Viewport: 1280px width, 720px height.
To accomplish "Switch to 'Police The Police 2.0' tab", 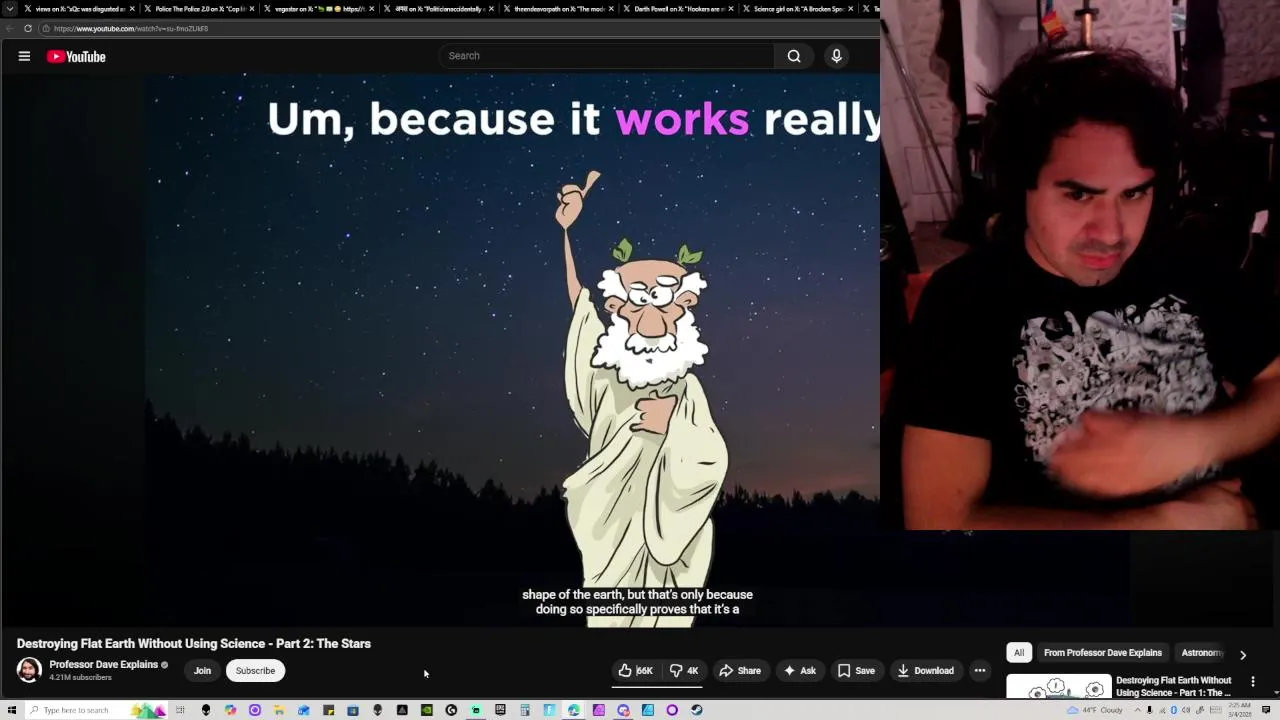I will coord(200,9).
